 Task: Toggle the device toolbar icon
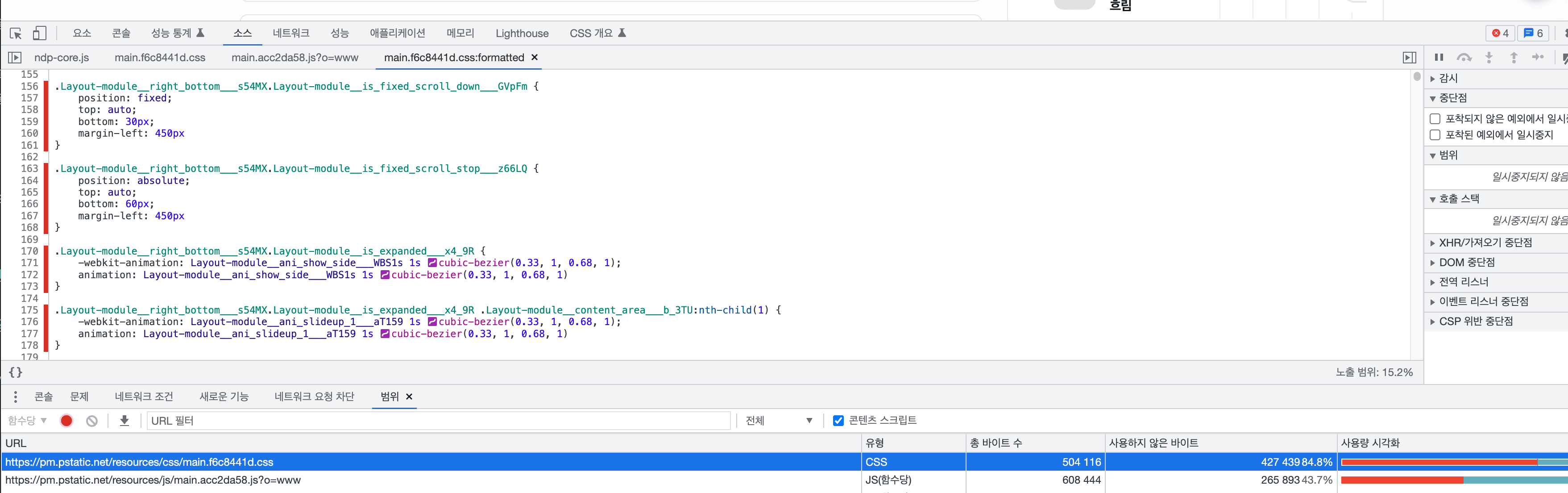pyautogui.click(x=38, y=33)
